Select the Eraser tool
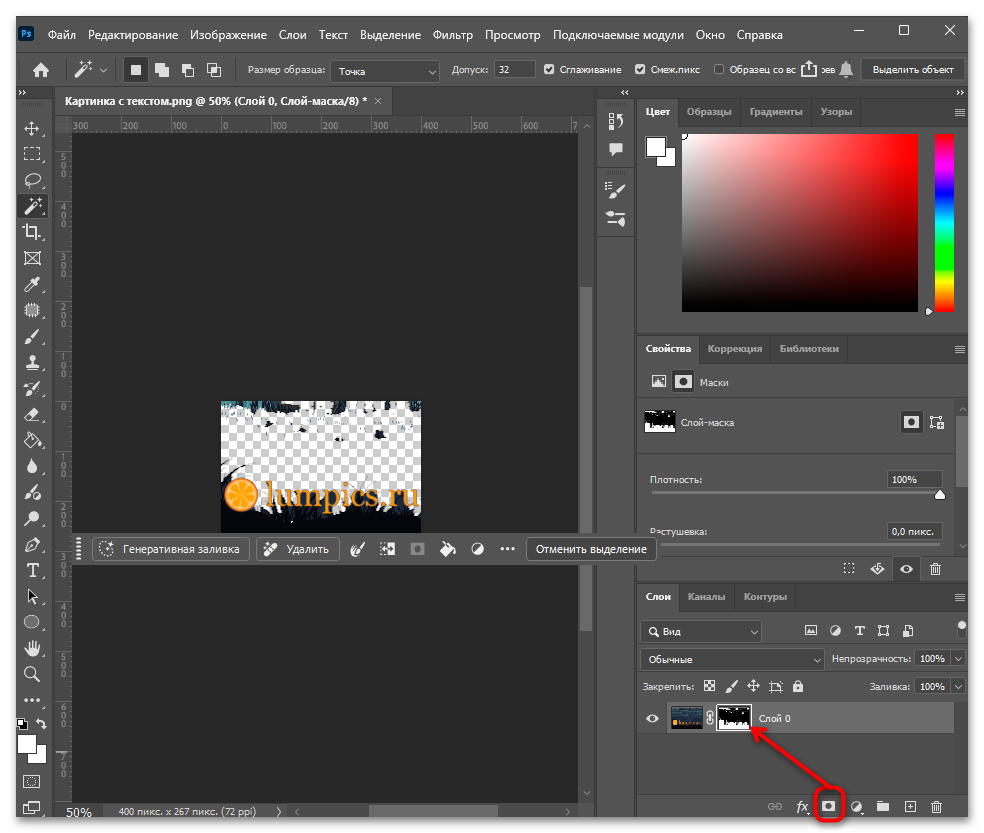 (x=32, y=414)
